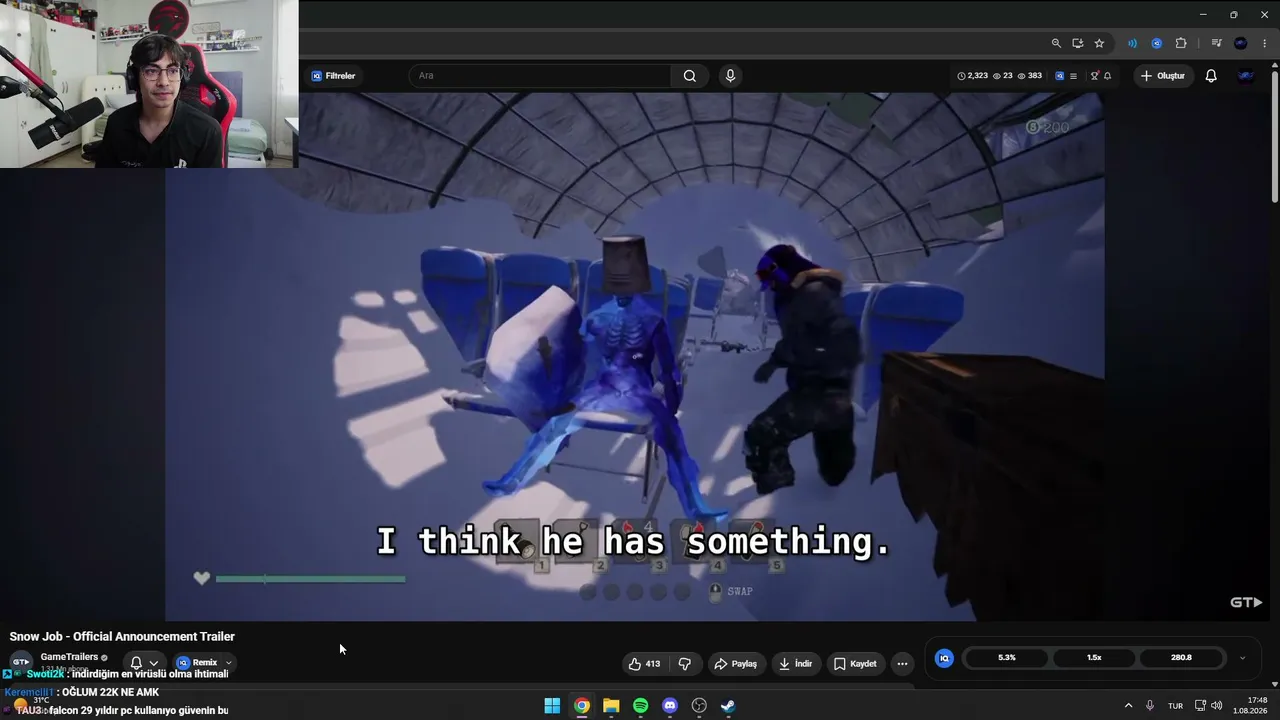Open the media controls music-note icon
The image size is (1280, 720).
click(1216, 43)
